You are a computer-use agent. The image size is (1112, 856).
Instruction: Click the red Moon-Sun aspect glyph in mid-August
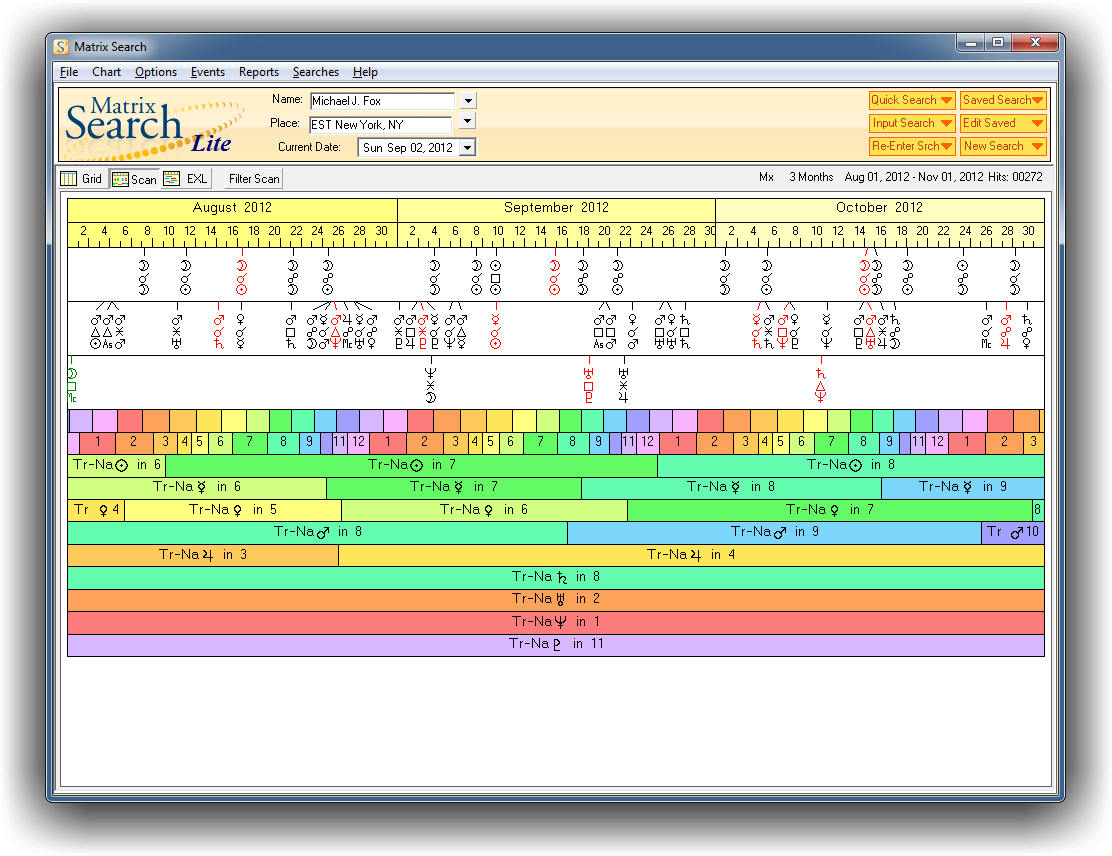click(241, 277)
